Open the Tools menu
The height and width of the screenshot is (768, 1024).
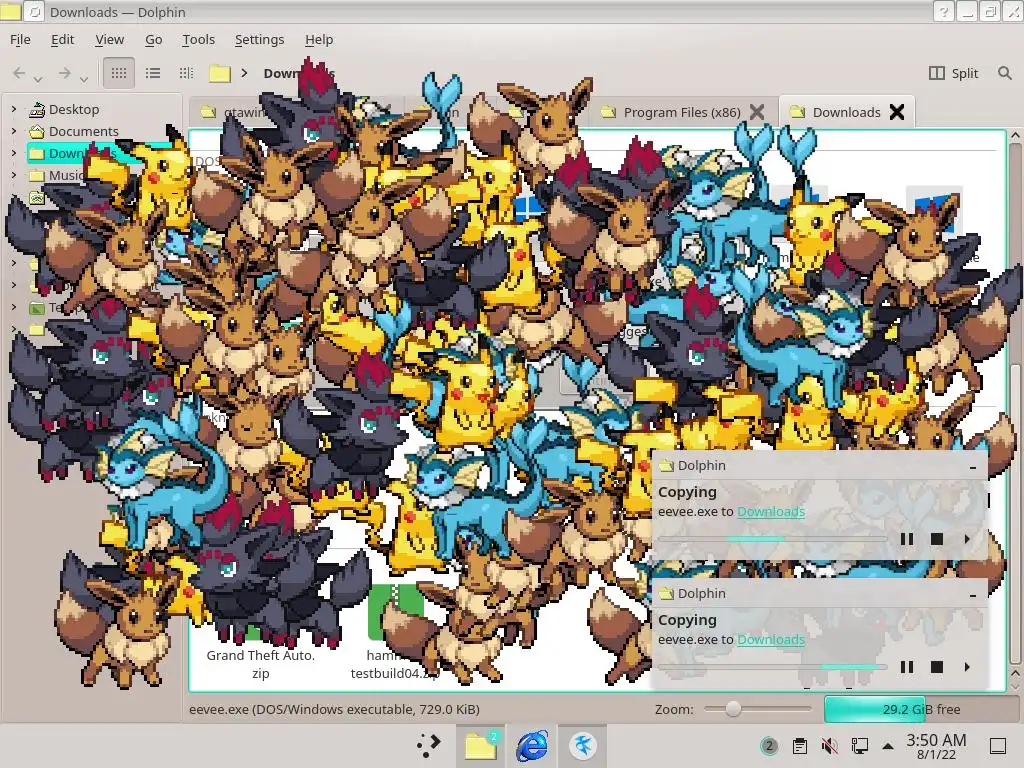tap(199, 39)
